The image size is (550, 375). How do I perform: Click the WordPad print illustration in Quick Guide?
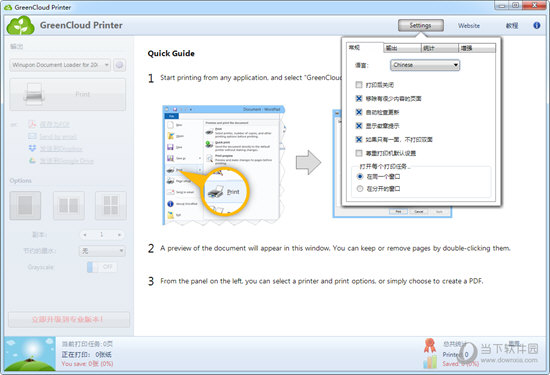(x=223, y=165)
